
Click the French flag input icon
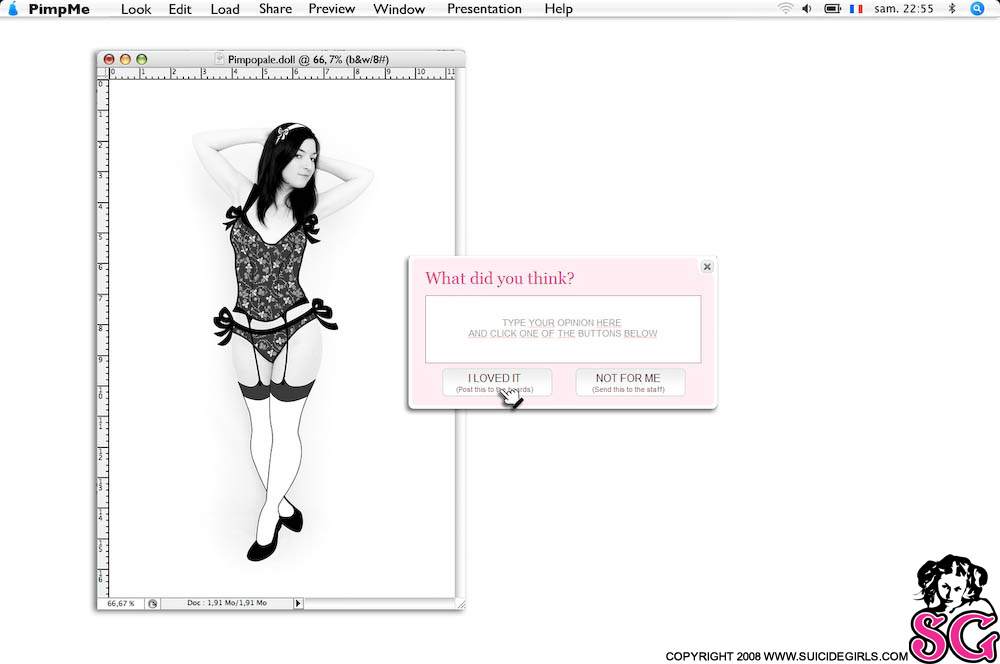pyautogui.click(x=856, y=8)
